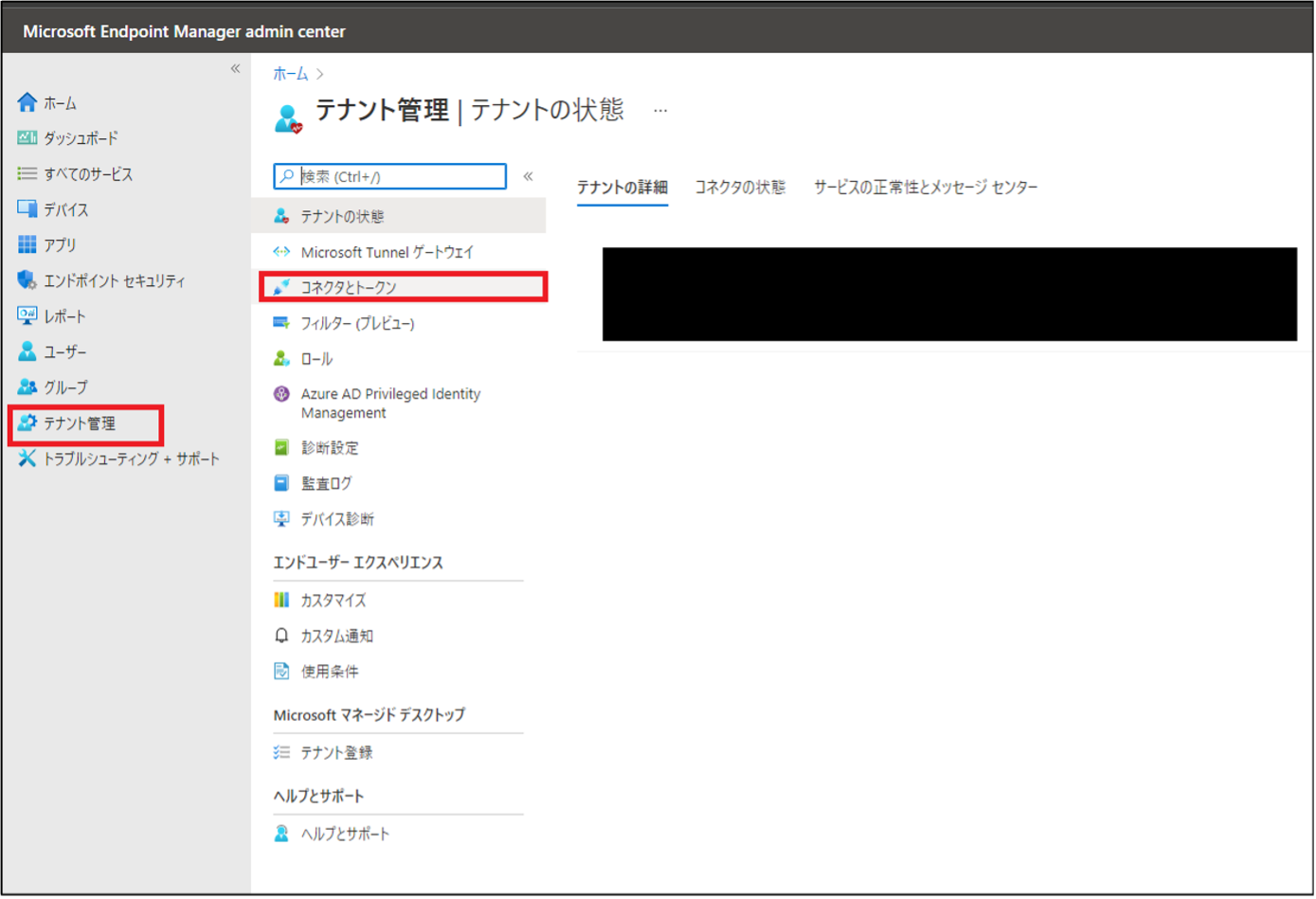Open Azure AD Privileged Identity Management icon
Screen dimensions: 1316x899
click(x=281, y=394)
